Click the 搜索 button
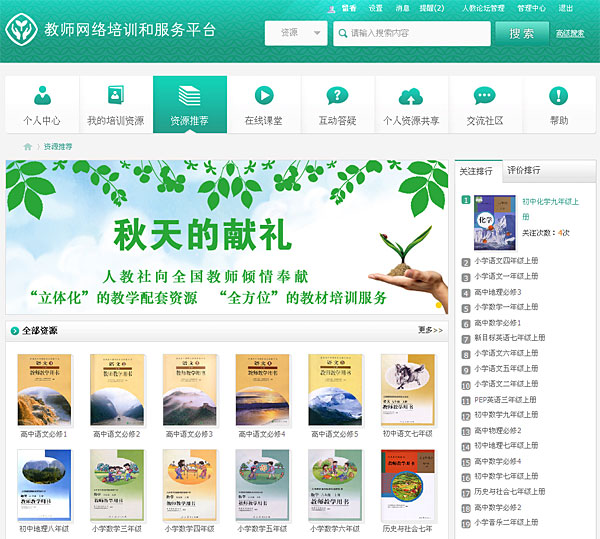This screenshot has width=600, height=539. [x=521, y=33]
